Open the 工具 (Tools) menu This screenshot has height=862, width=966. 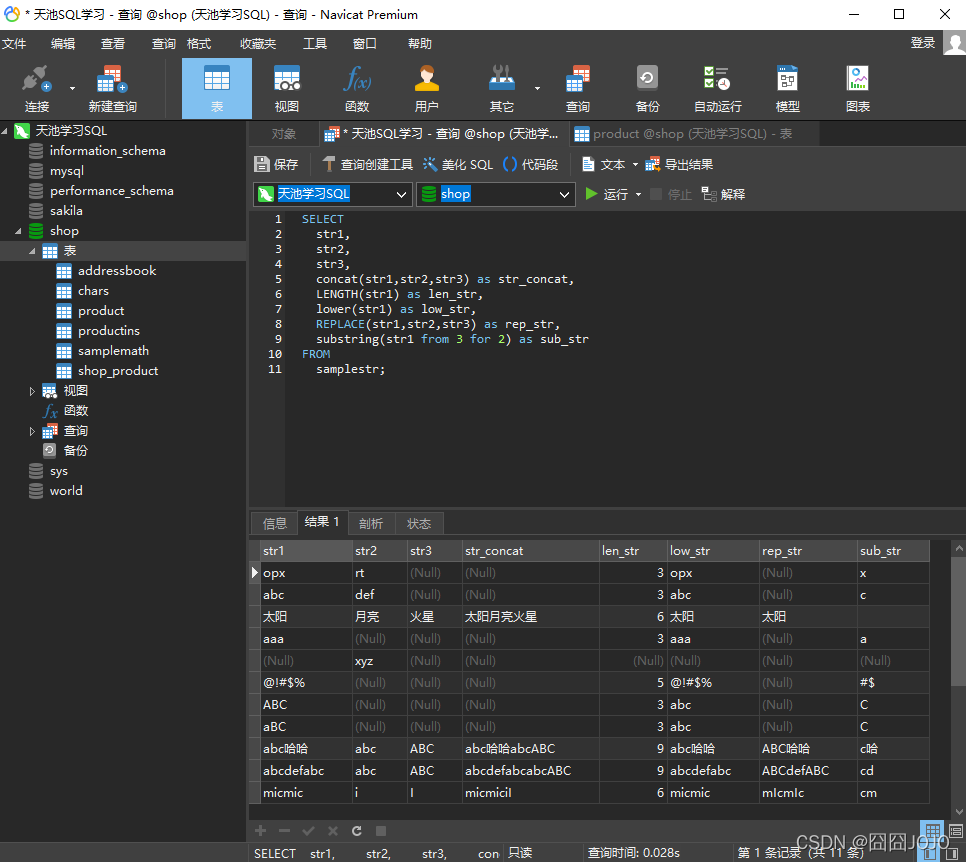(315, 44)
